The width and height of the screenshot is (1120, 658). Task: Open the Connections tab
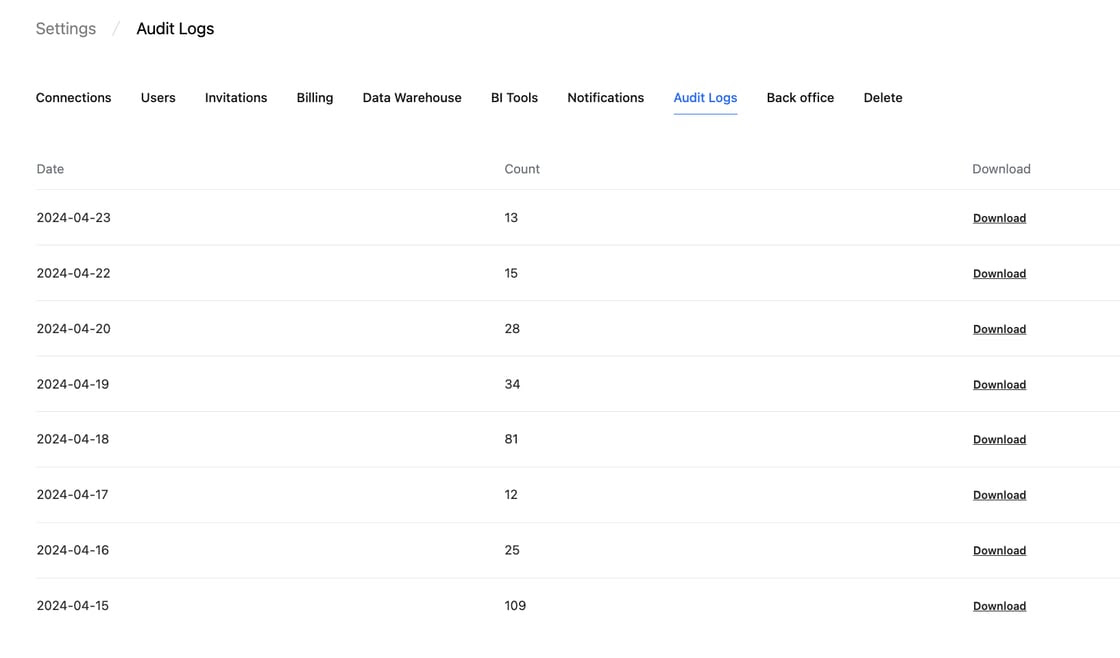coord(73,98)
